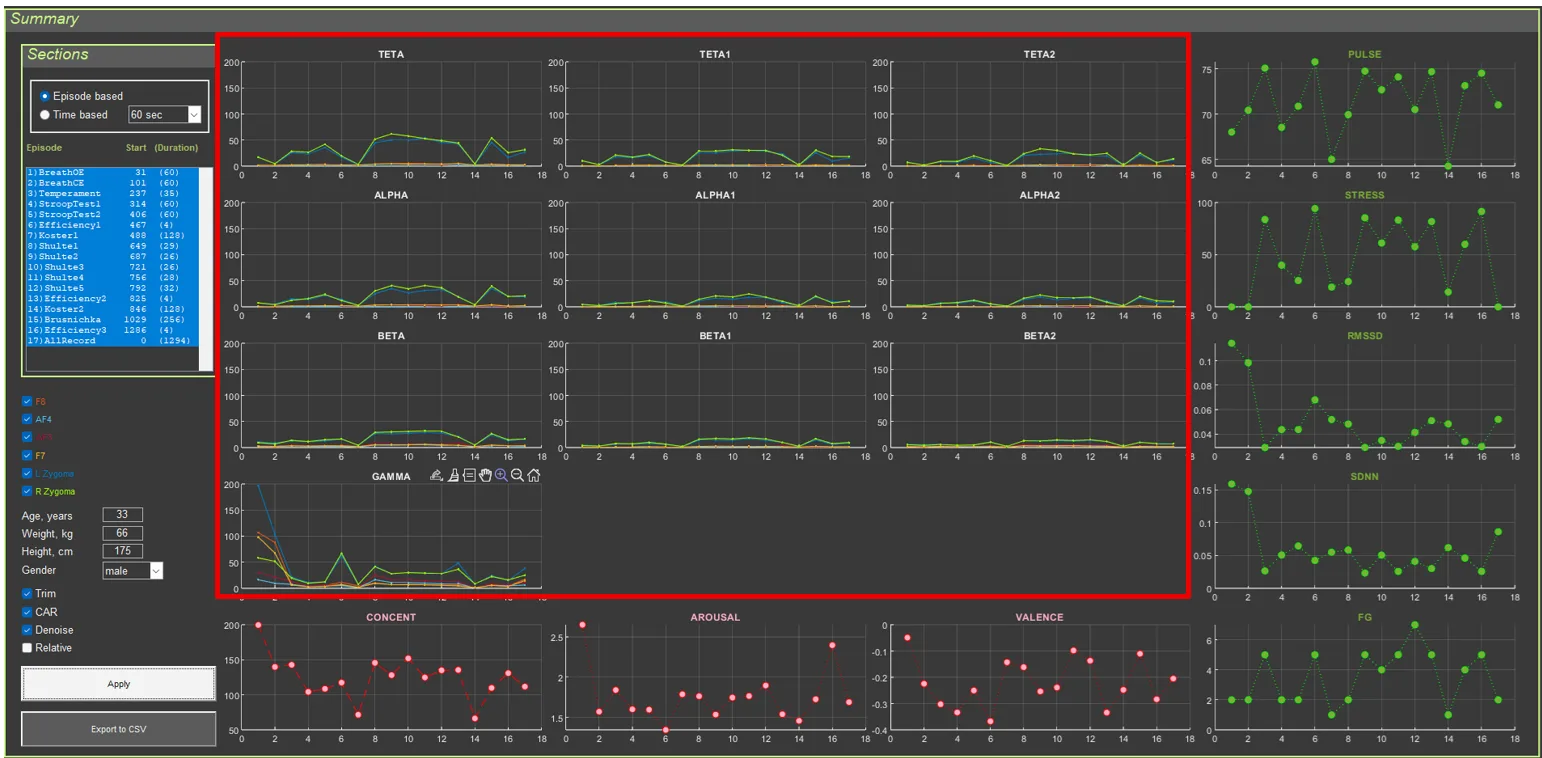Image resolution: width=1542 pixels, height=758 pixels.
Task: Activate the data tips icon on GAMMA plot
Action: pos(469,476)
